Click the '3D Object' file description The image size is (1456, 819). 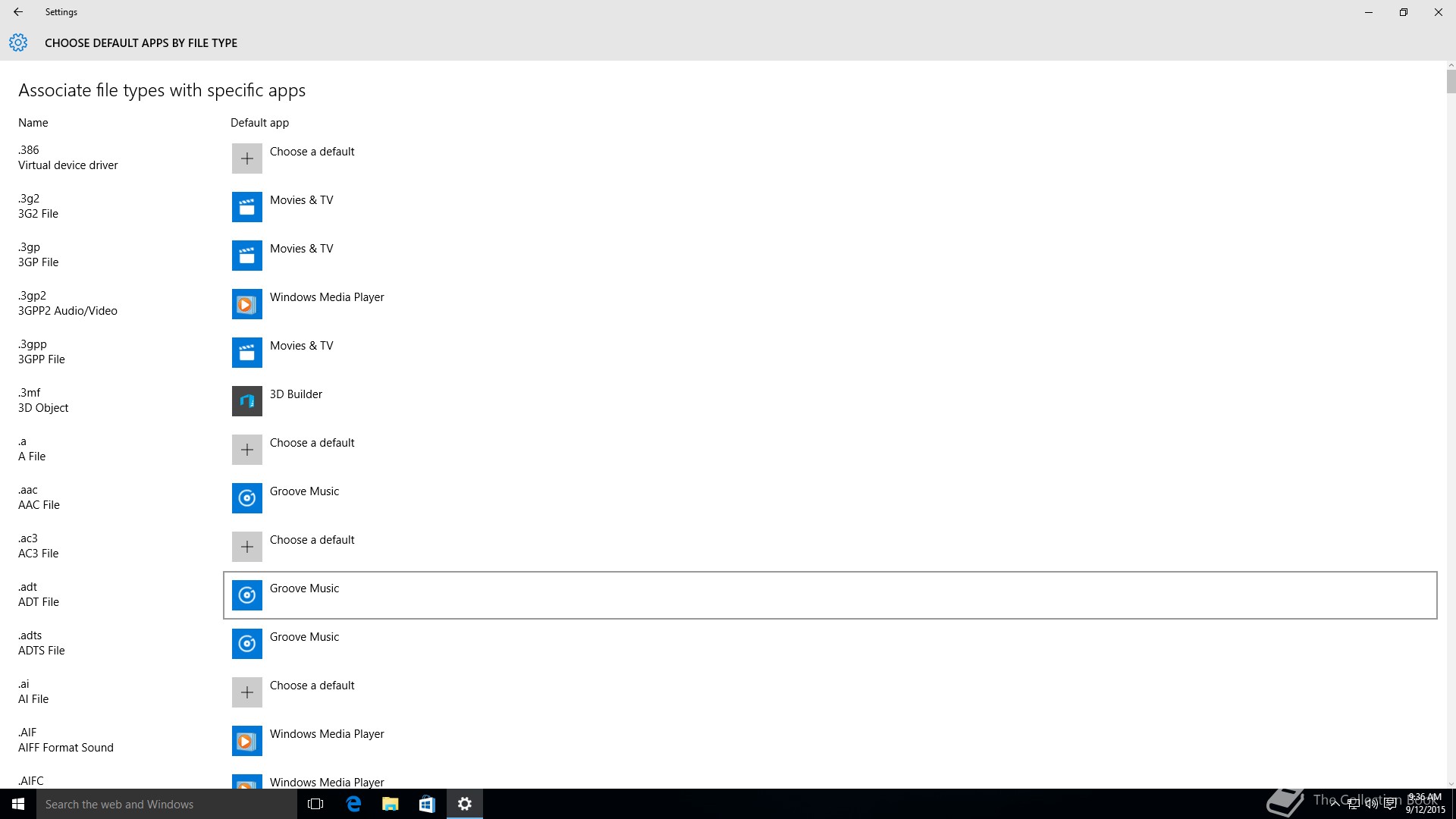(43, 408)
